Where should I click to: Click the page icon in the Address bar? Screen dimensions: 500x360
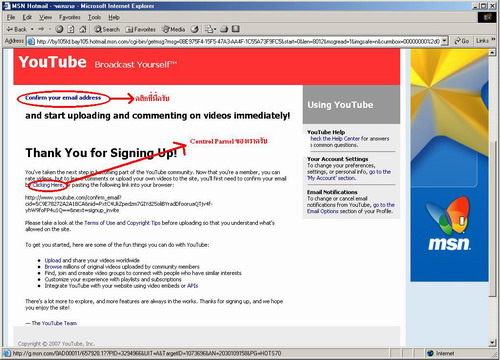click(x=31, y=41)
